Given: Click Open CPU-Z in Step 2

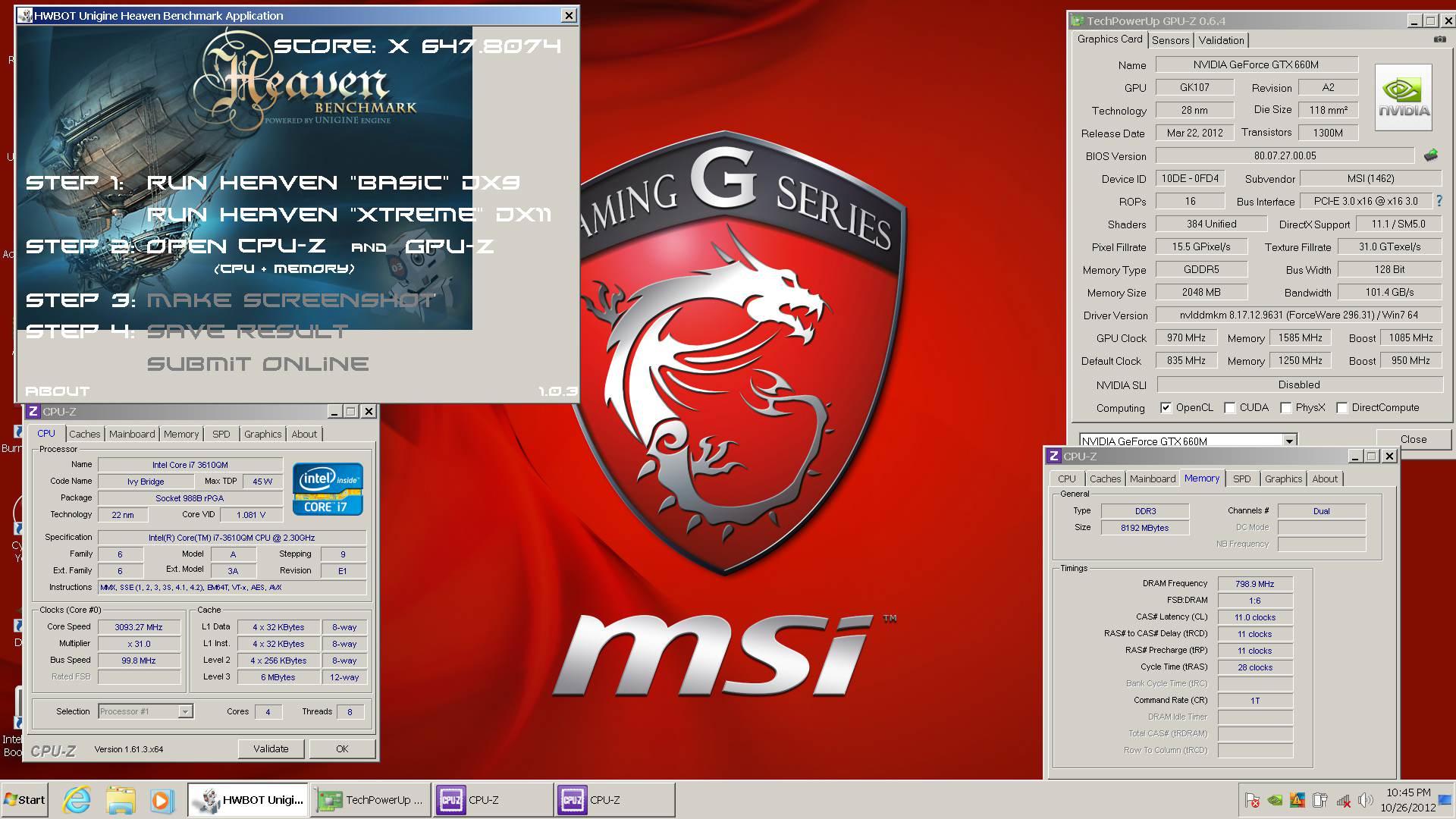Looking at the screenshot, I should click(x=236, y=246).
